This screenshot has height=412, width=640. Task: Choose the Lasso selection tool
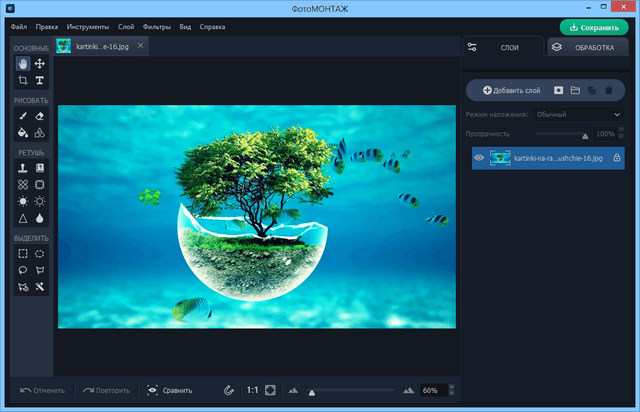[x=23, y=270]
